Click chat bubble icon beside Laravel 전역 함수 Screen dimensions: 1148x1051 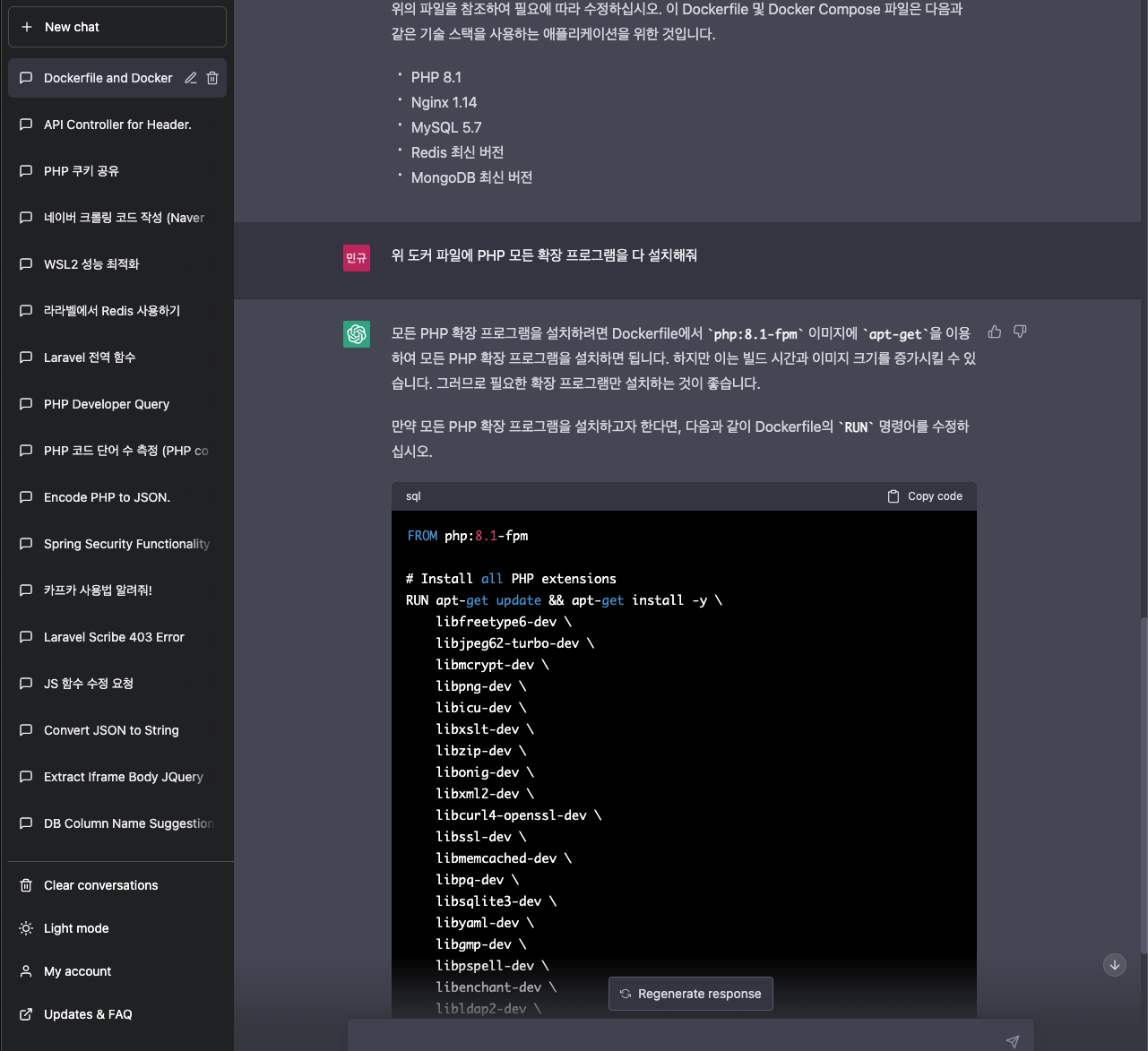click(x=26, y=358)
